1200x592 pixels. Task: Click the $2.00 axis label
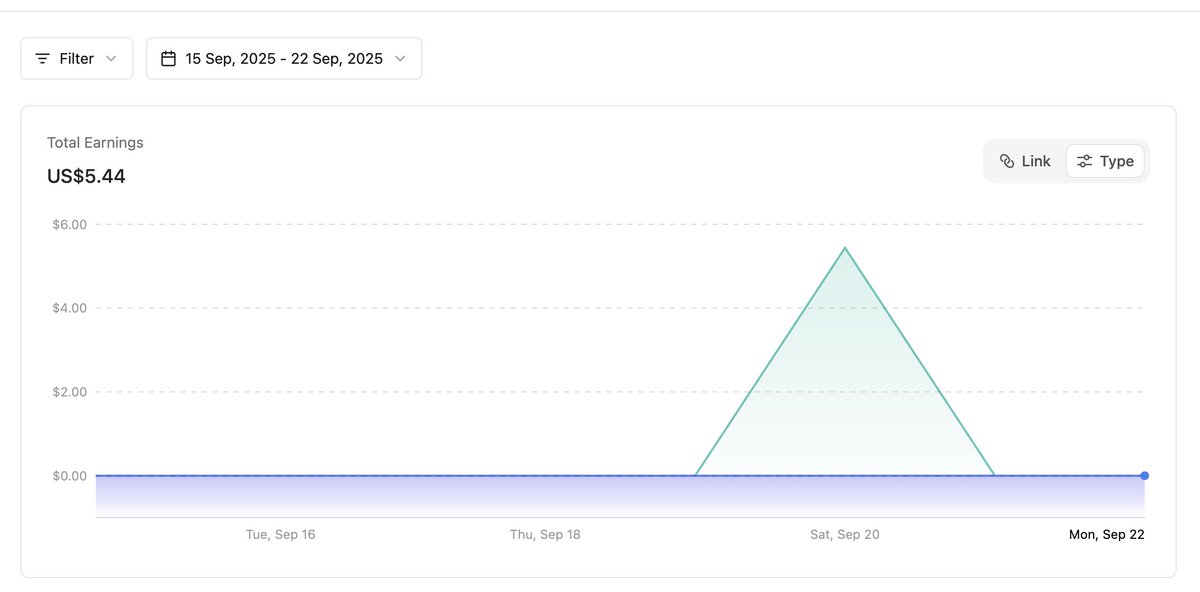[70, 392]
